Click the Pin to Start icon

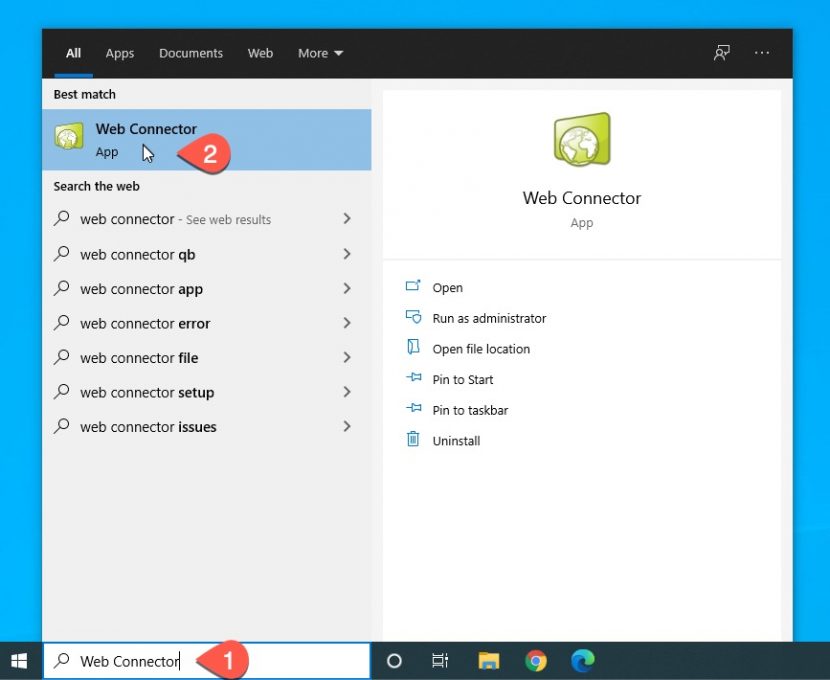pos(413,379)
